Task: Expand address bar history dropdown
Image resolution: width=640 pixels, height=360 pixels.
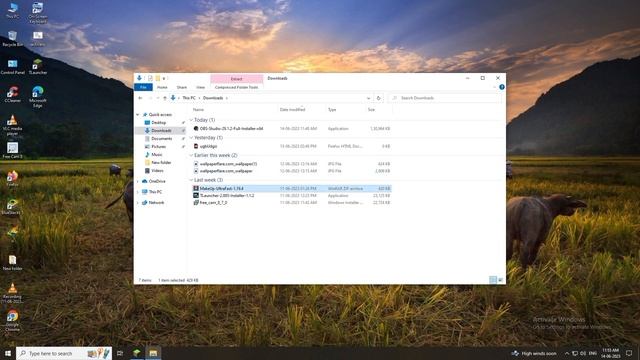Action: tap(368, 98)
